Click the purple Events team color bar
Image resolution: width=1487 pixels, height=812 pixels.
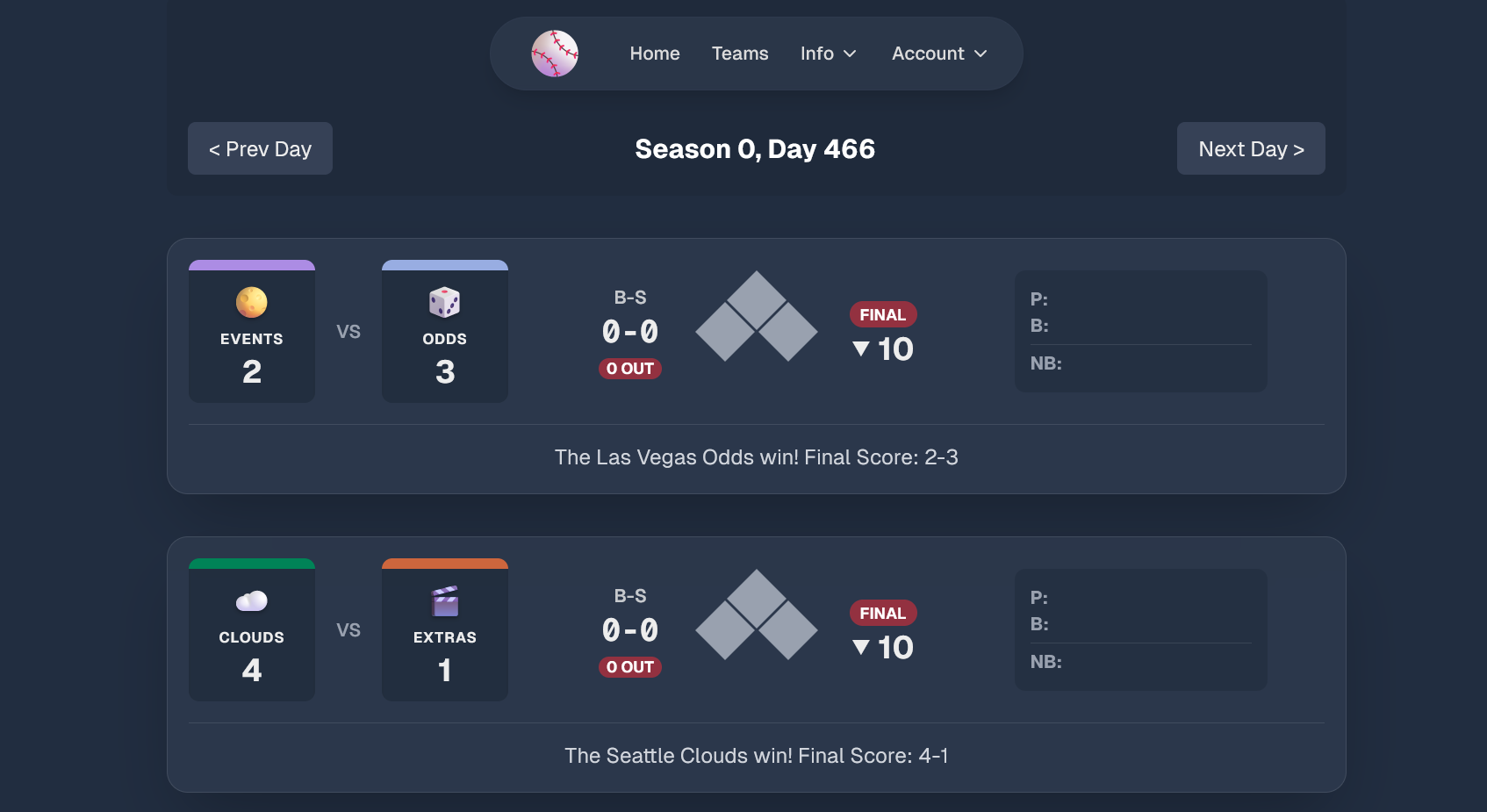click(252, 265)
